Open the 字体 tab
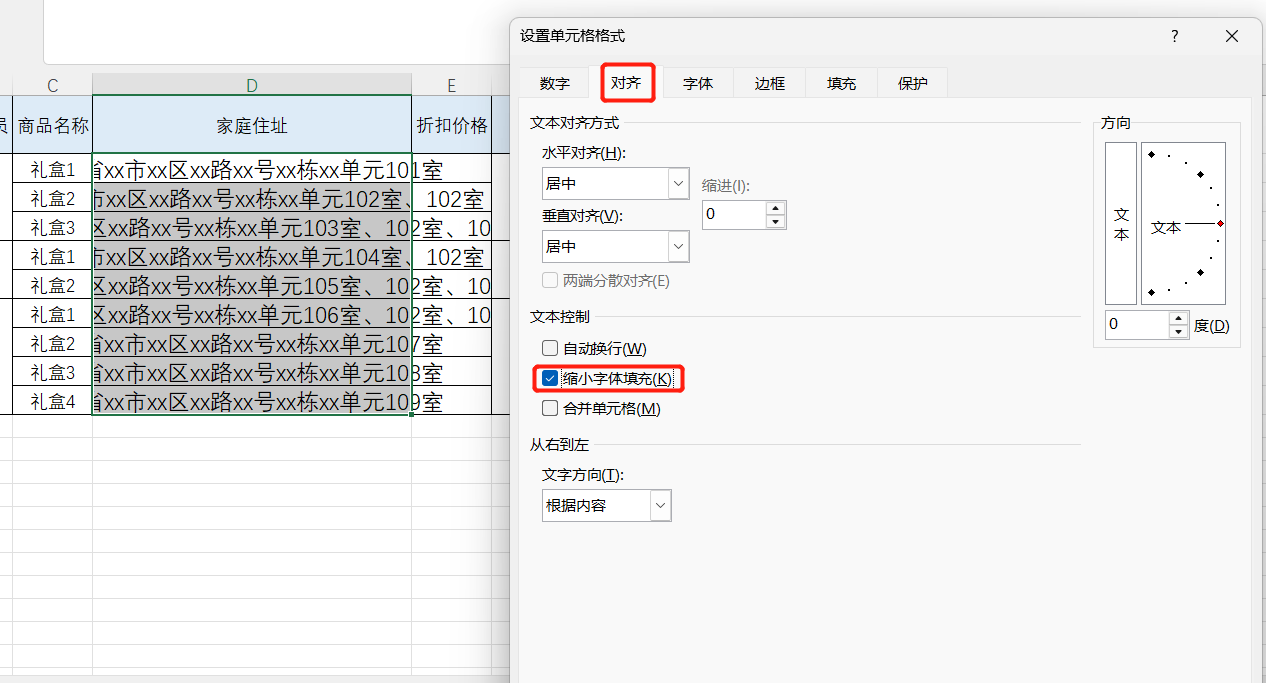The width and height of the screenshot is (1266, 683). point(698,84)
